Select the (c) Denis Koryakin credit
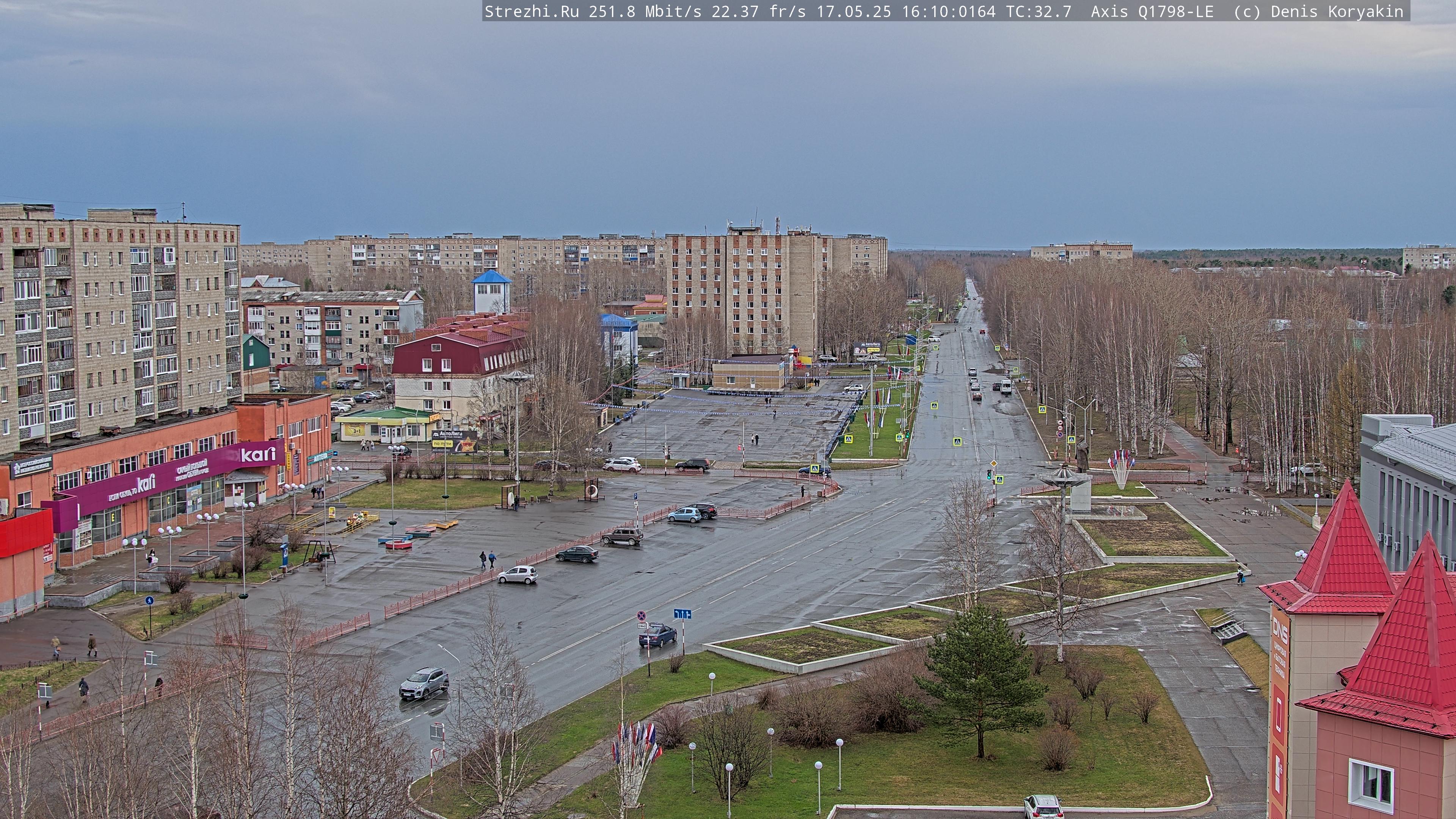 tap(1319, 12)
